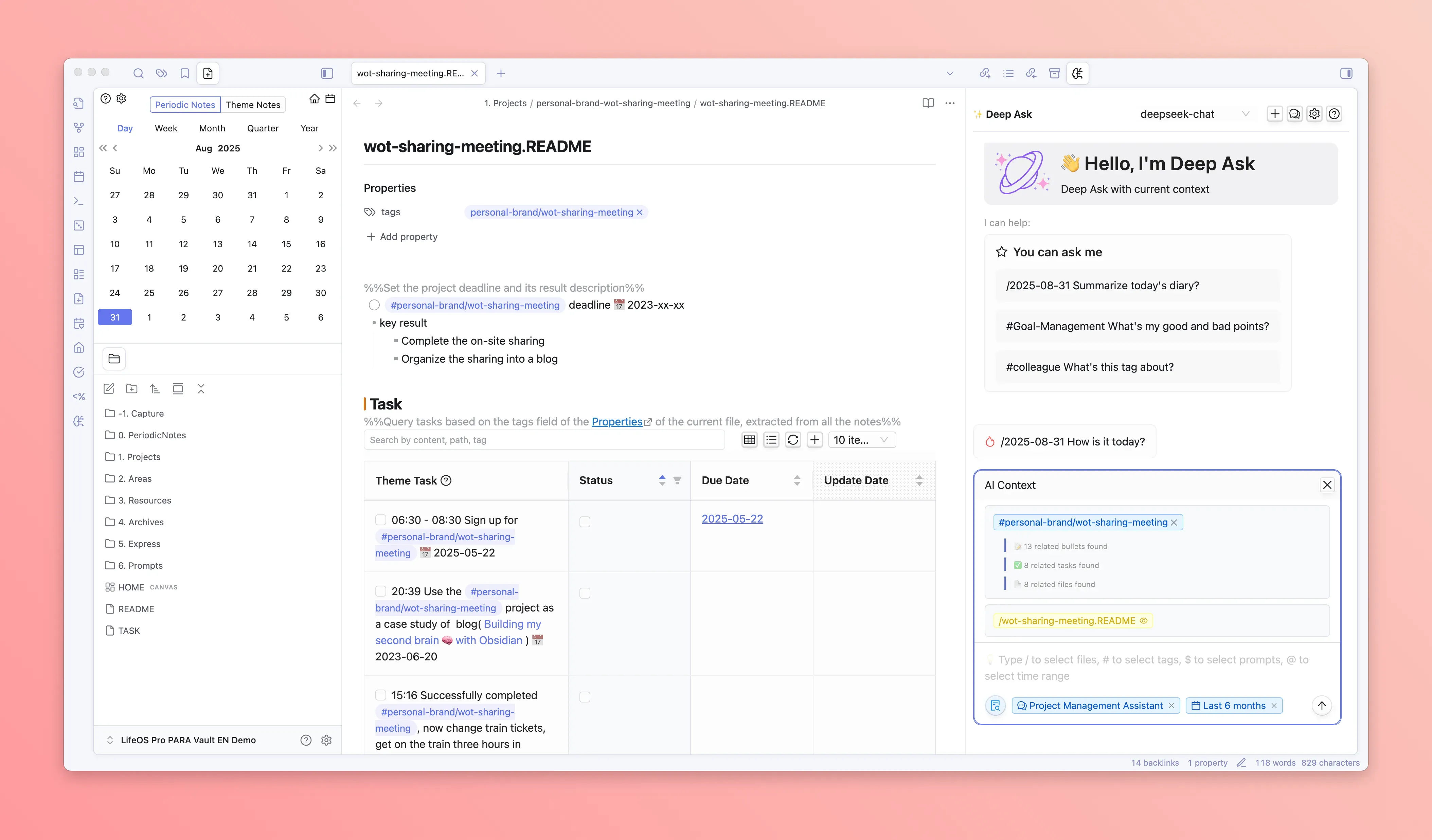The height and width of the screenshot is (840, 1432).
Task: Click the task search field to type a query
Action: point(543,440)
